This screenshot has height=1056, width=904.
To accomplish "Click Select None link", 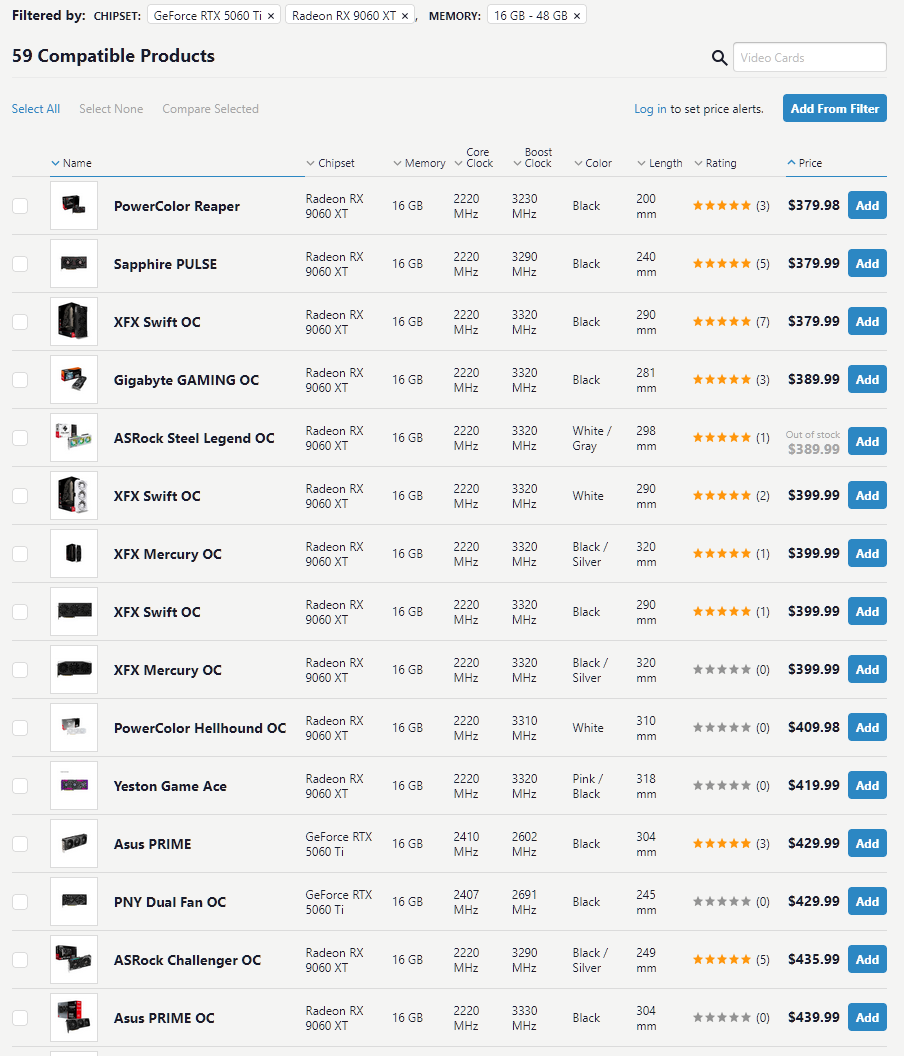I will [x=111, y=109].
